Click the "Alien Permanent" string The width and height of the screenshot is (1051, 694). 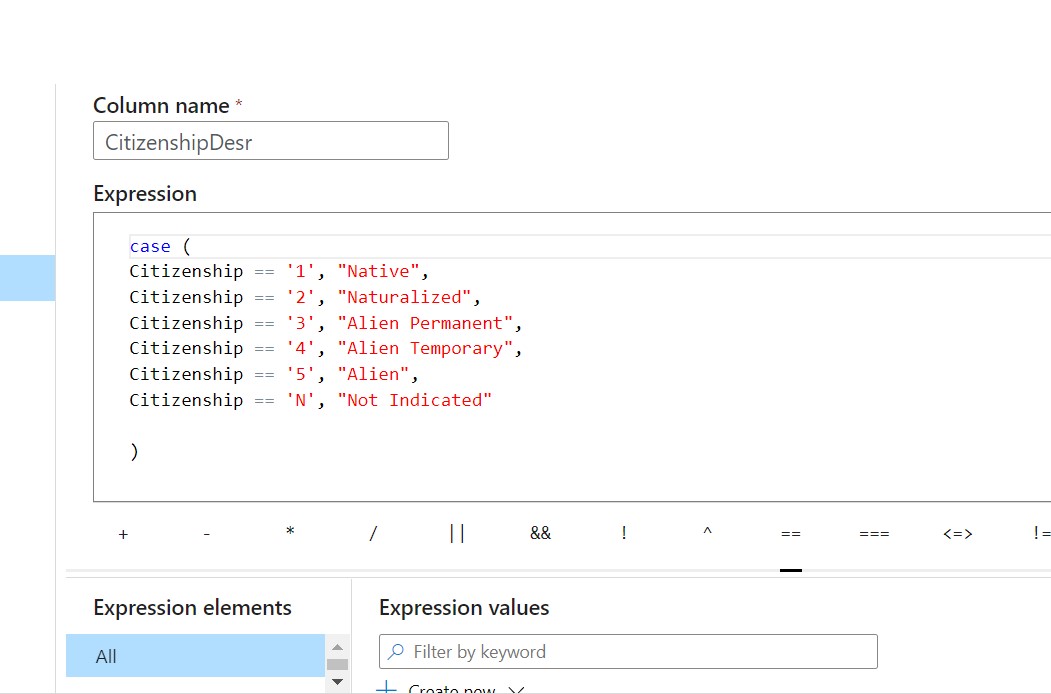(x=426, y=323)
